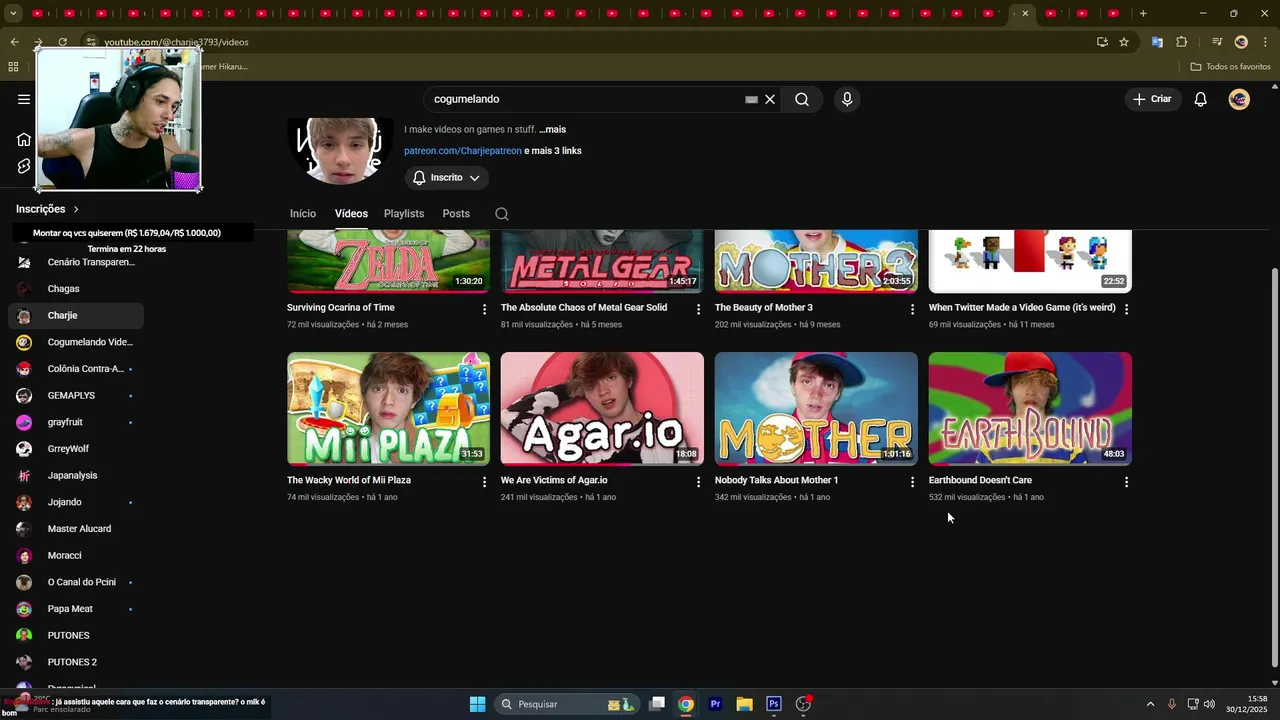This screenshot has height=720, width=1280.
Task: Show the 'e mais 3 links' list
Action: (553, 151)
